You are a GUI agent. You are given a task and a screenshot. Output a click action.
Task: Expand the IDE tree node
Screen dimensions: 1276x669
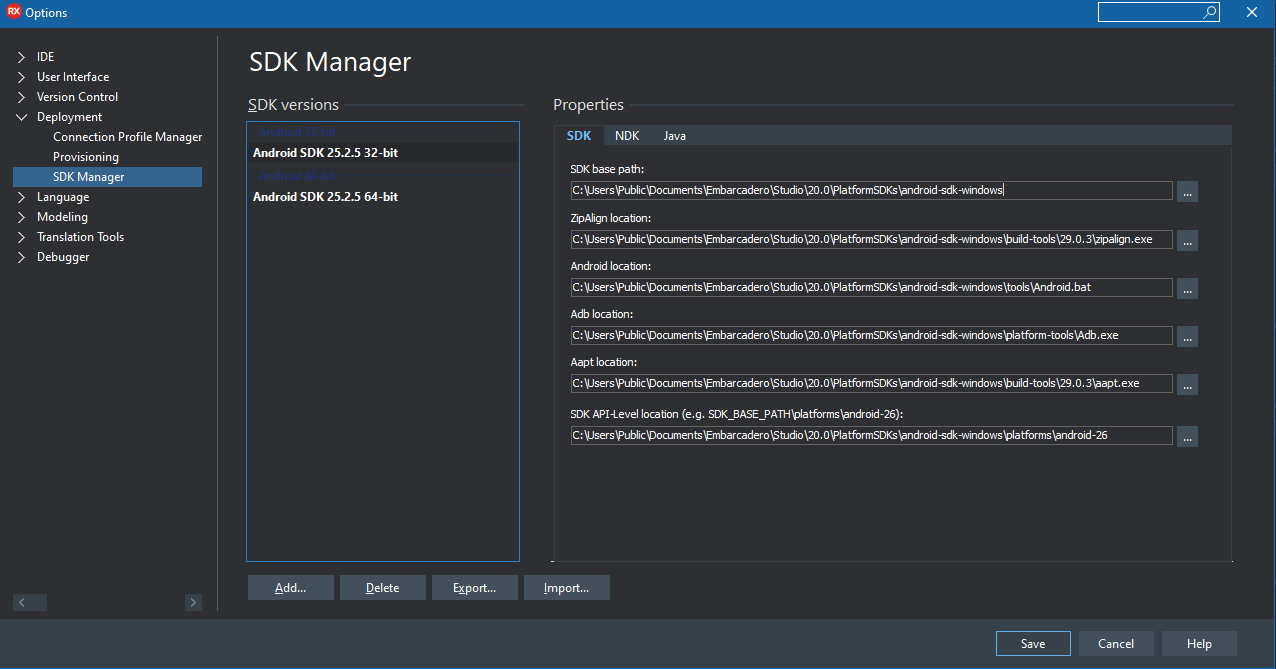point(21,57)
